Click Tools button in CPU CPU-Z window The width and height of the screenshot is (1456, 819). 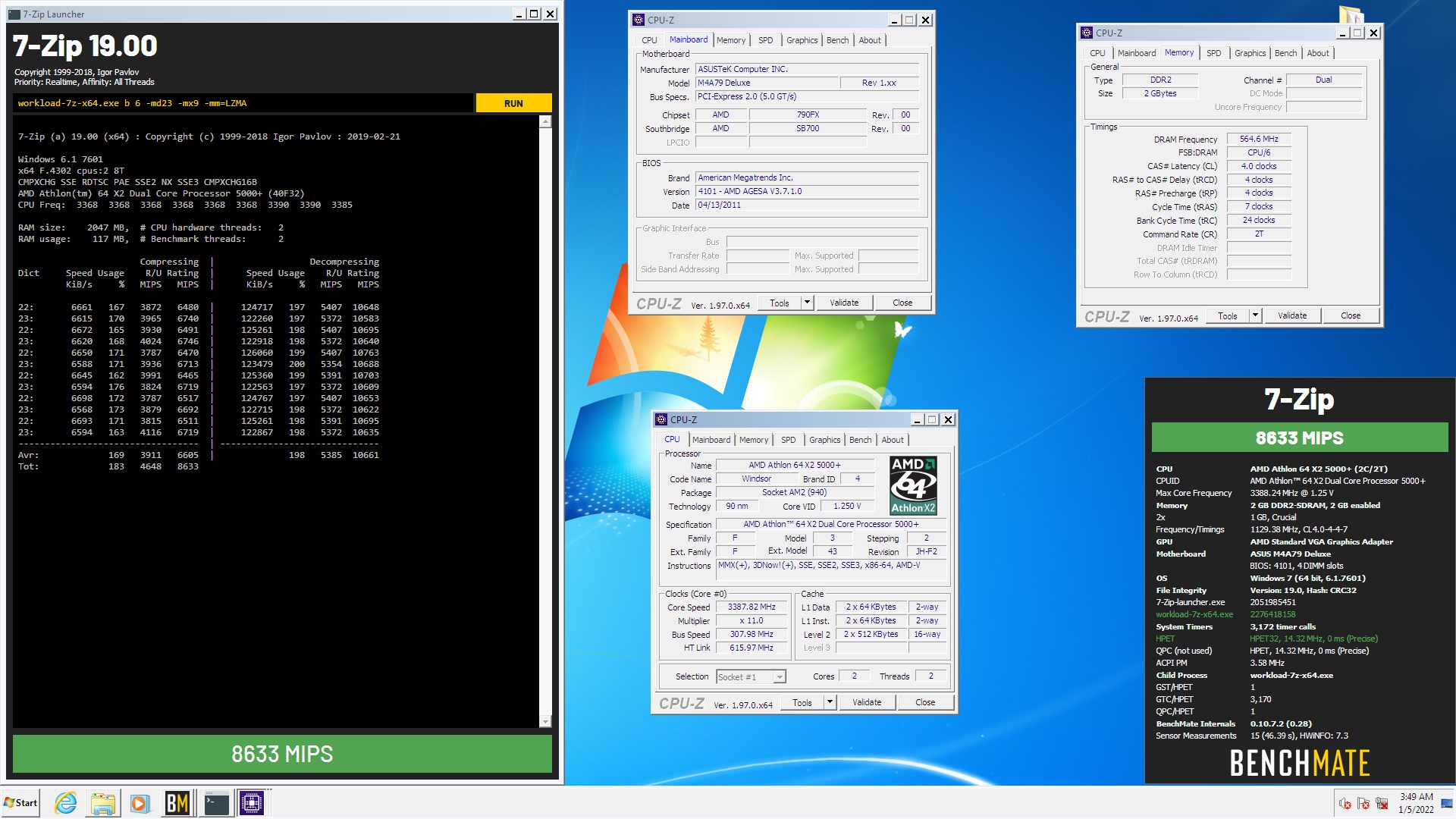click(802, 703)
